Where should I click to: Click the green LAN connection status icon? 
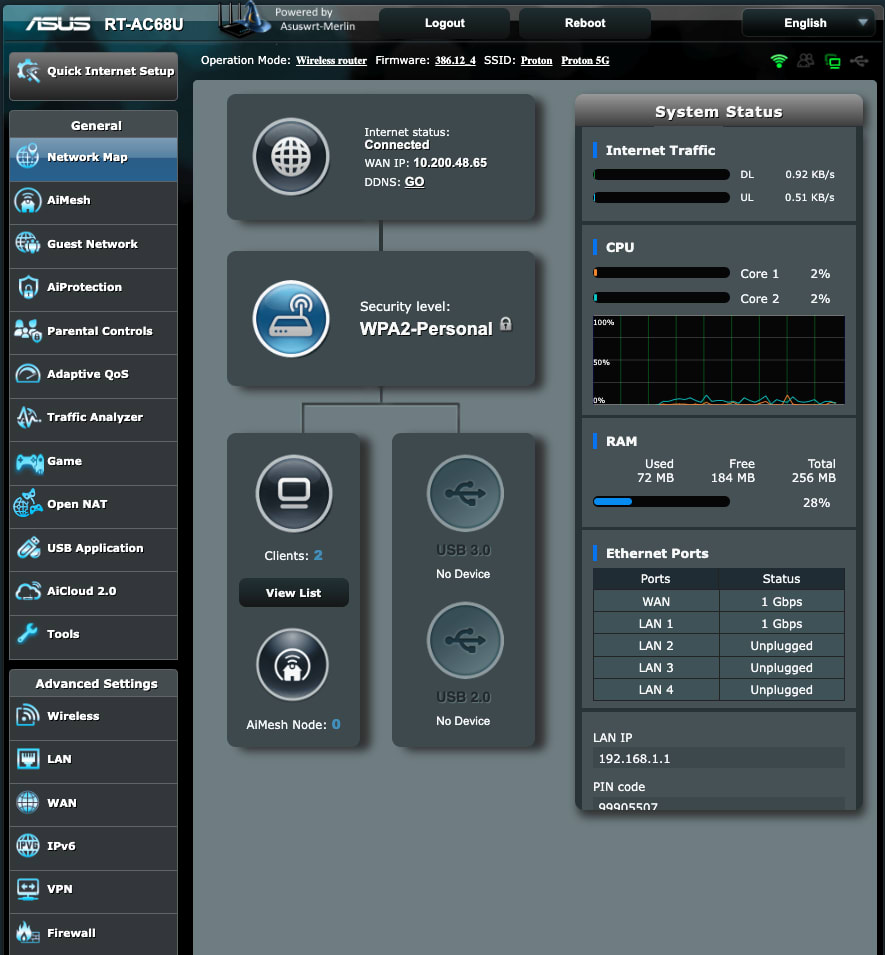[x=832, y=61]
